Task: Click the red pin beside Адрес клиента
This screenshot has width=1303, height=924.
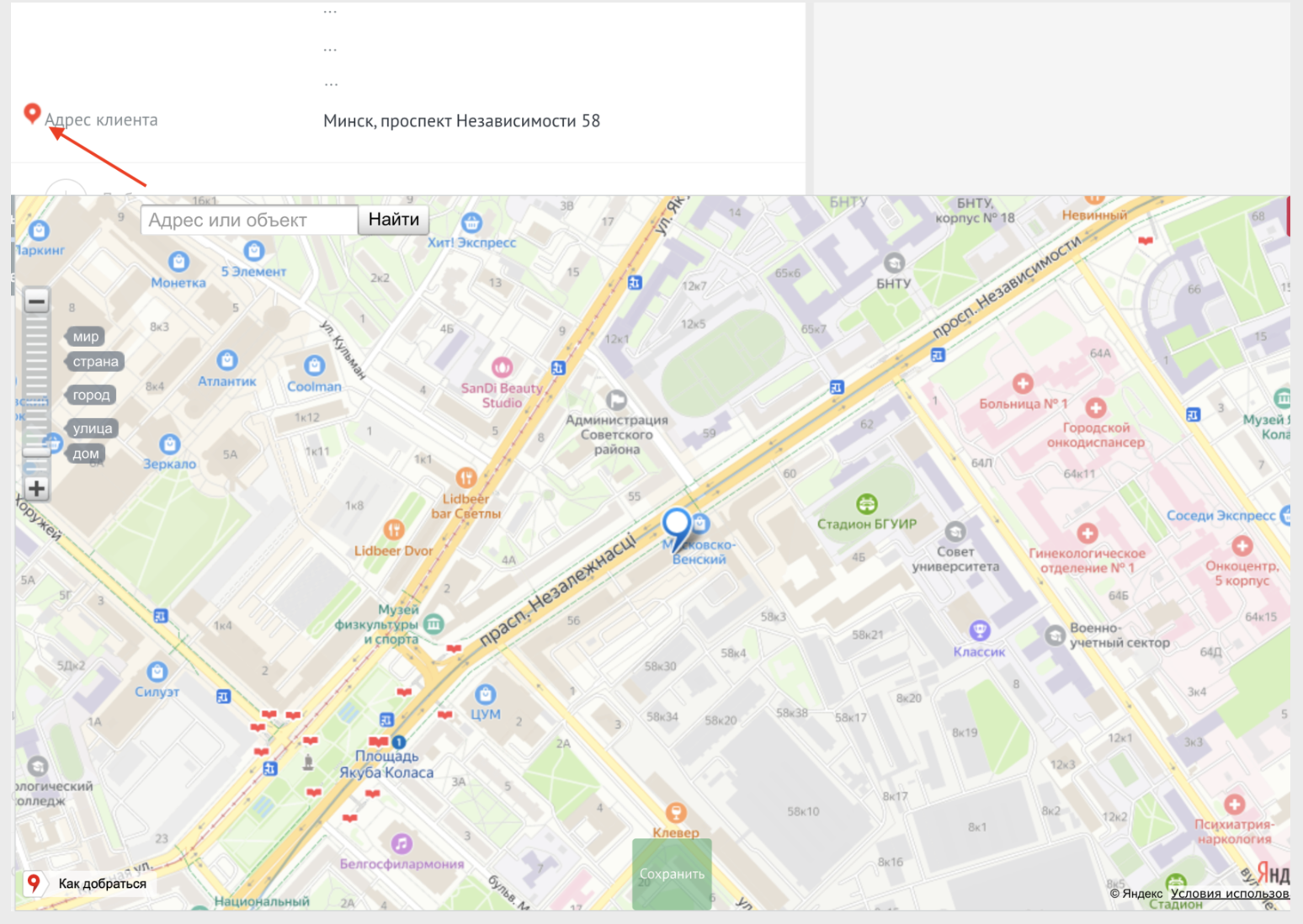Action: click(x=32, y=113)
